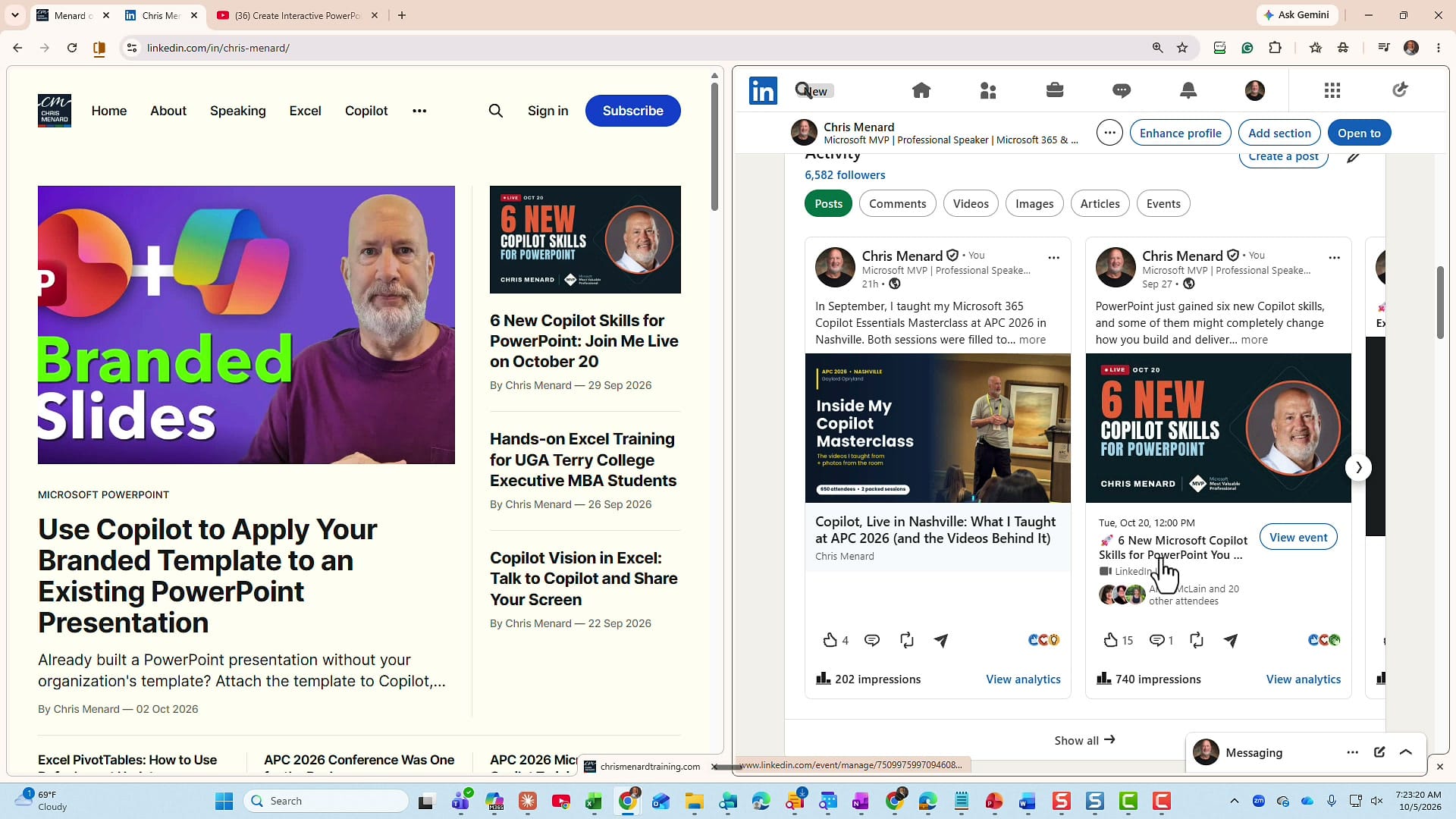Image resolution: width=1456 pixels, height=819 pixels.
Task: Open LinkedIn Jobs briefcase icon
Action: tap(1055, 91)
